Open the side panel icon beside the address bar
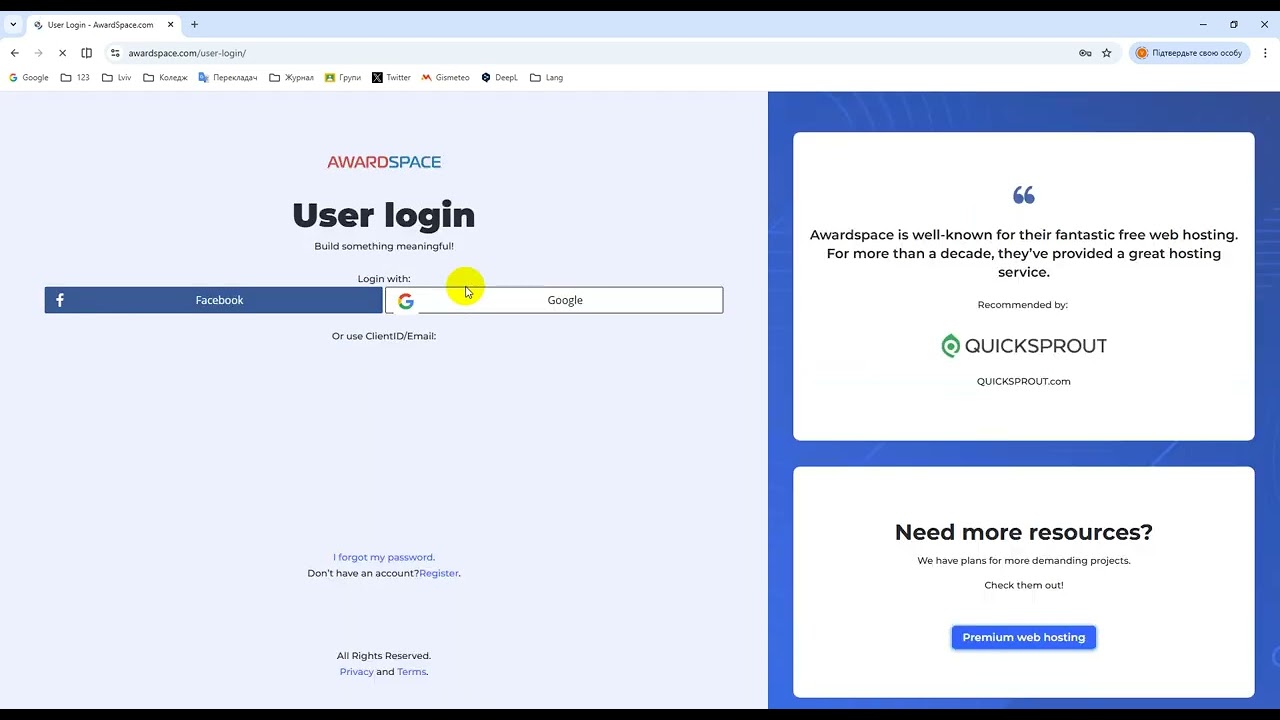The image size is (1280, 720). pos(86,53)
